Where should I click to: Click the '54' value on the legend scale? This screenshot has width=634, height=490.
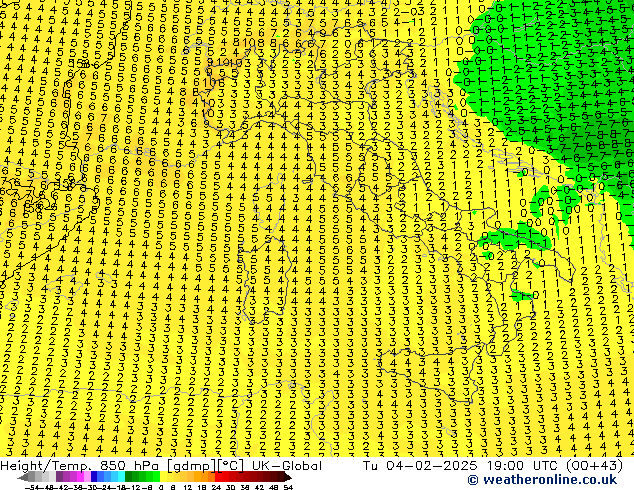click(x=288, y=488)
